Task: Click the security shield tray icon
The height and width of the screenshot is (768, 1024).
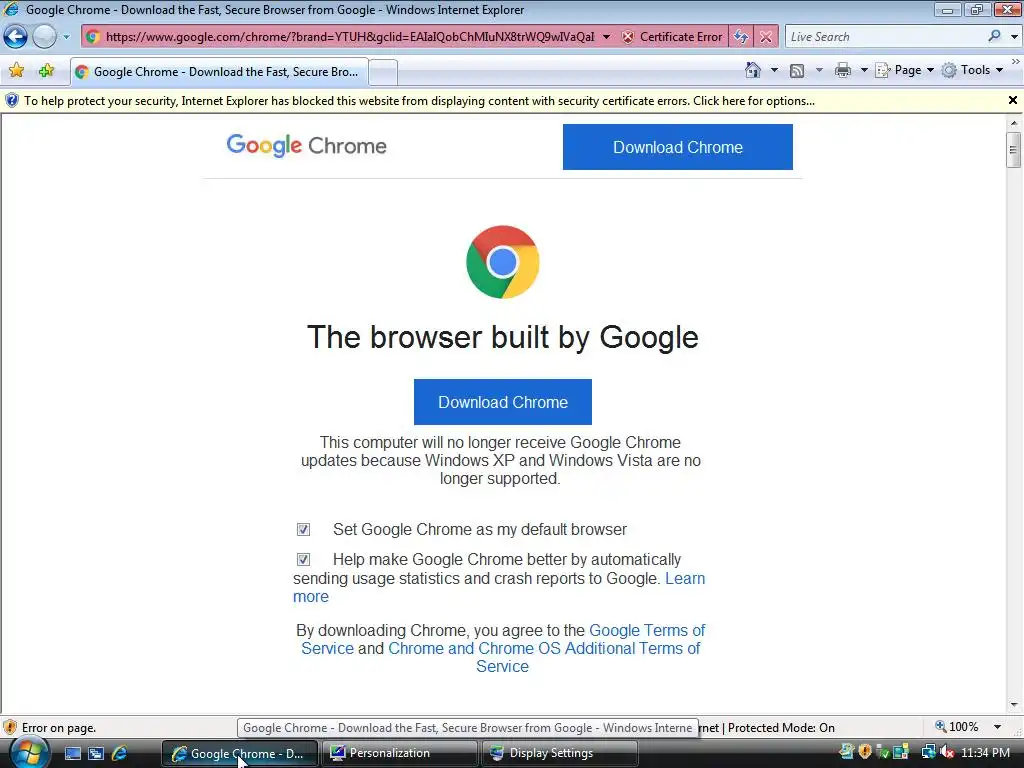Action: 865,752
